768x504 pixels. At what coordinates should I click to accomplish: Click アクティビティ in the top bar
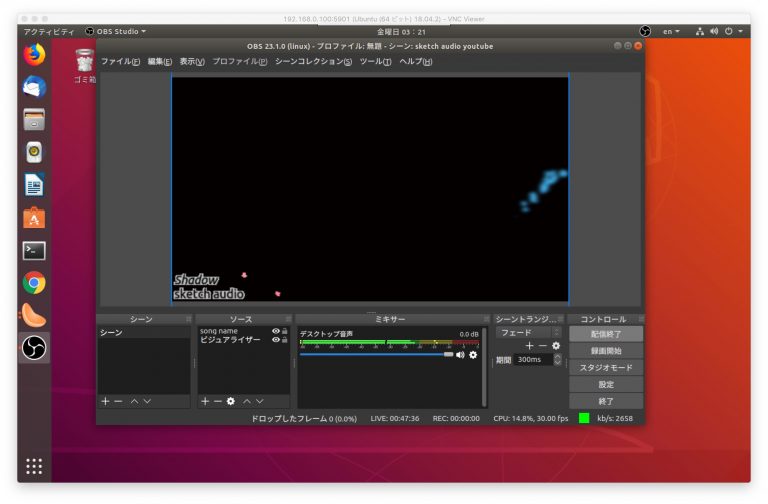48,31
